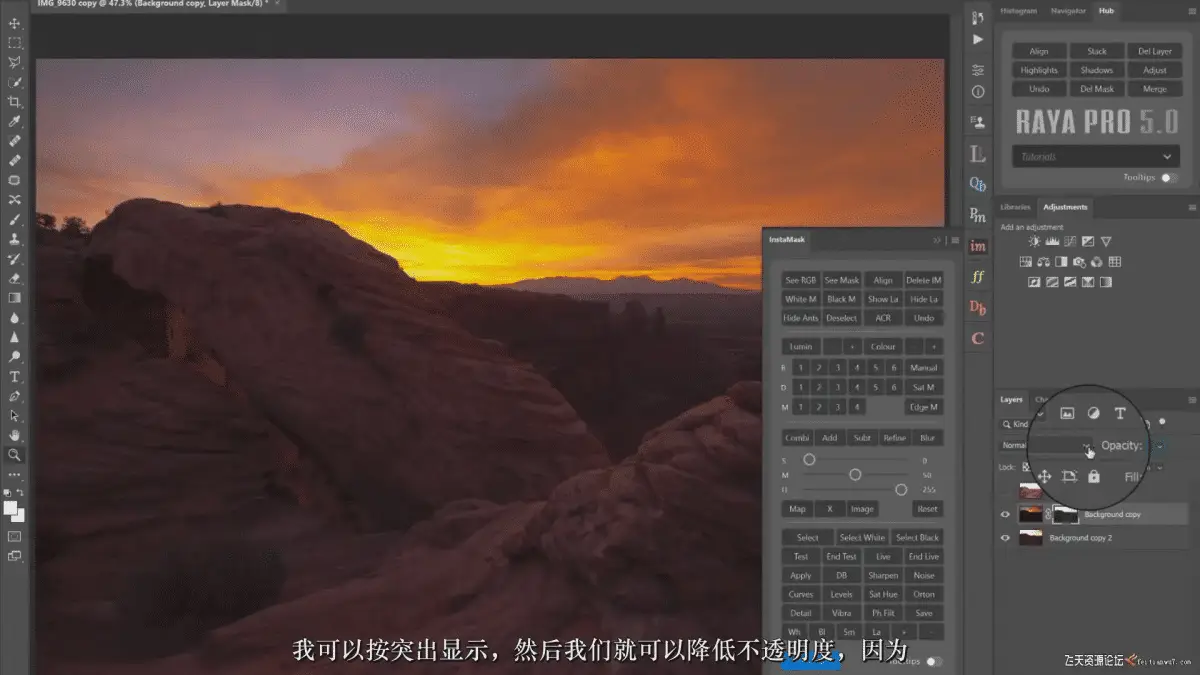This screenshot has height=675, width=1200.
Task: Add a Color Lookup adjustment
Action: (x=1115, y=262)
